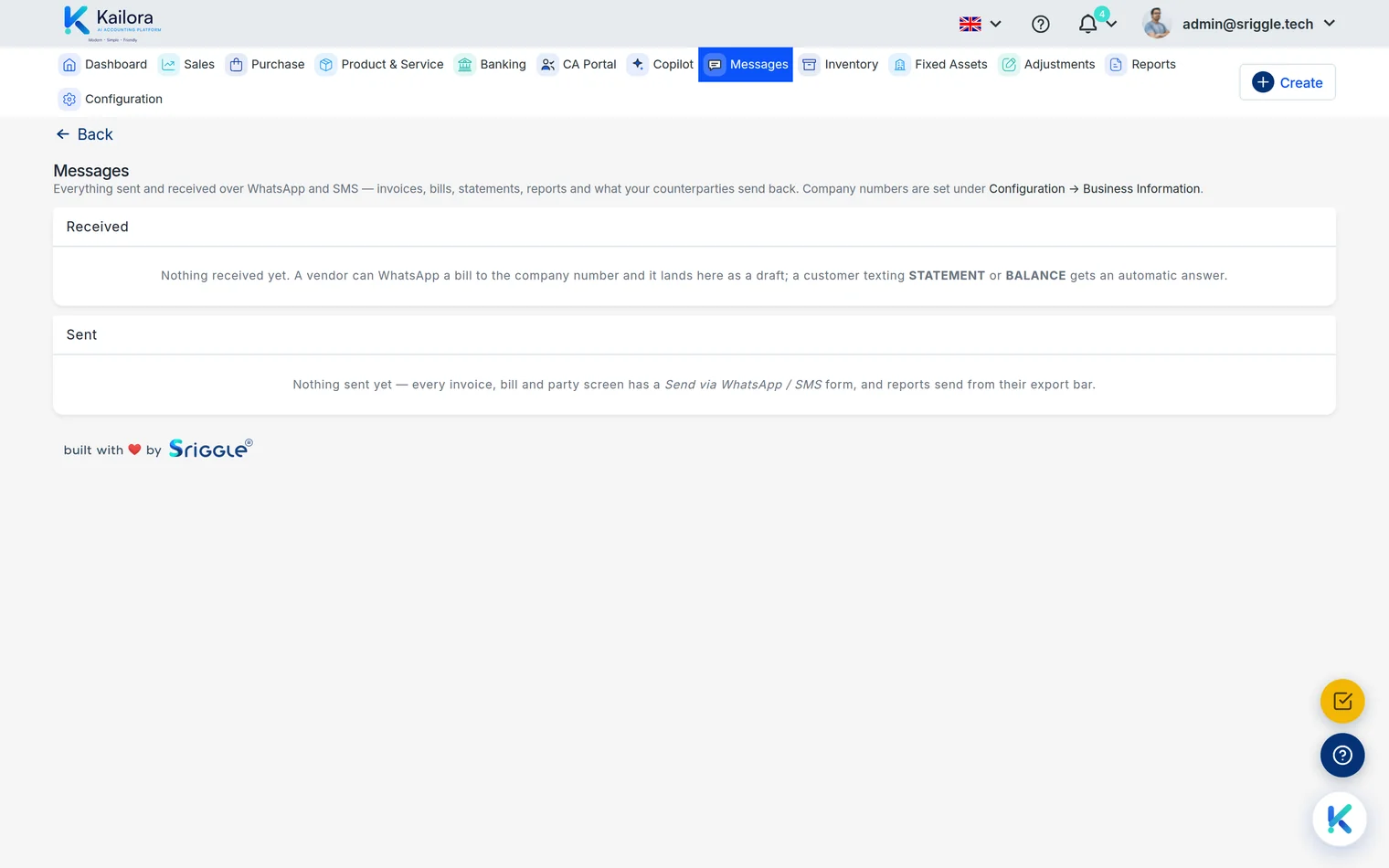The image size is (1389, 868).
Task: Click the Copilot sparkle icon
Action: (638, 65)
